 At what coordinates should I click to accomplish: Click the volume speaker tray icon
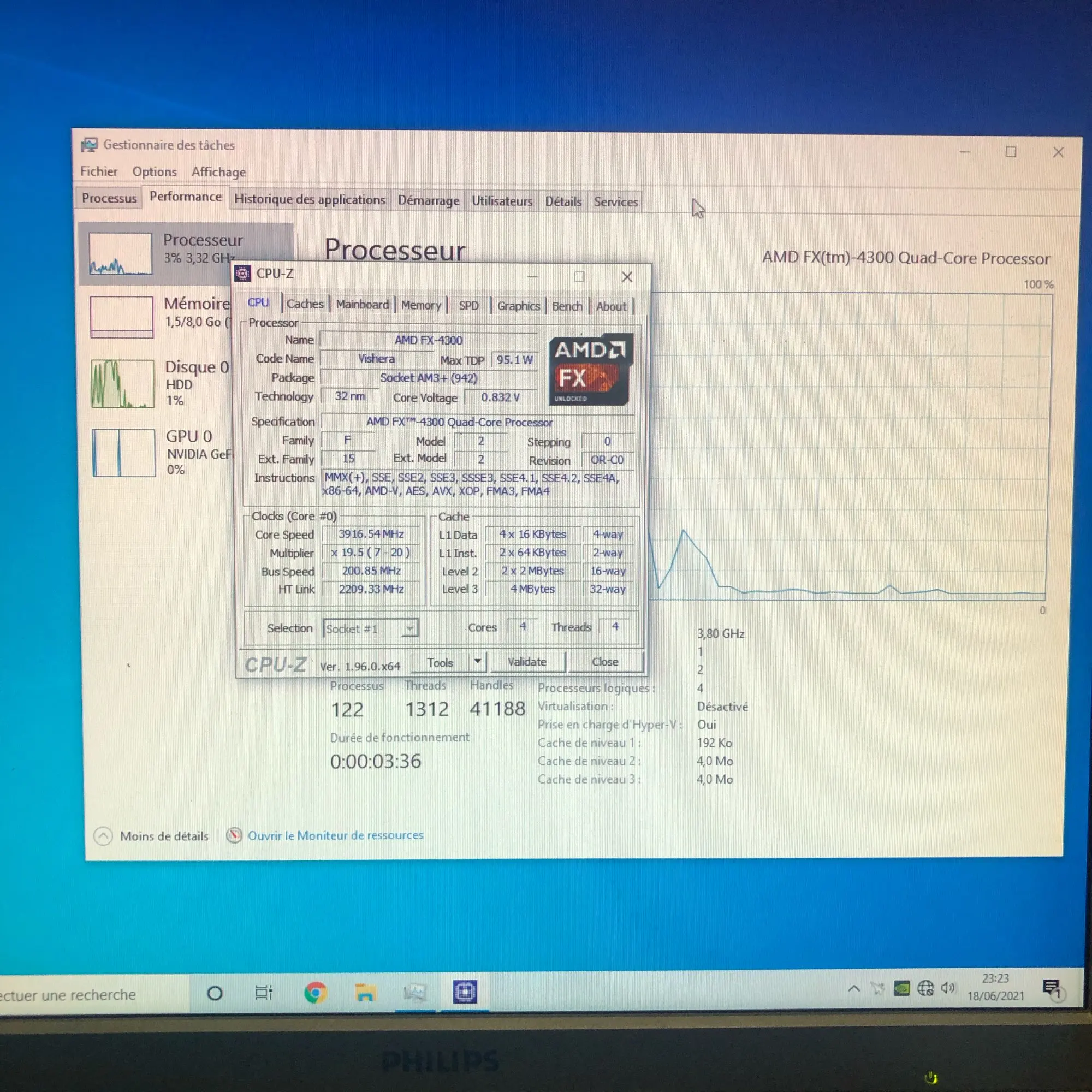948,988
